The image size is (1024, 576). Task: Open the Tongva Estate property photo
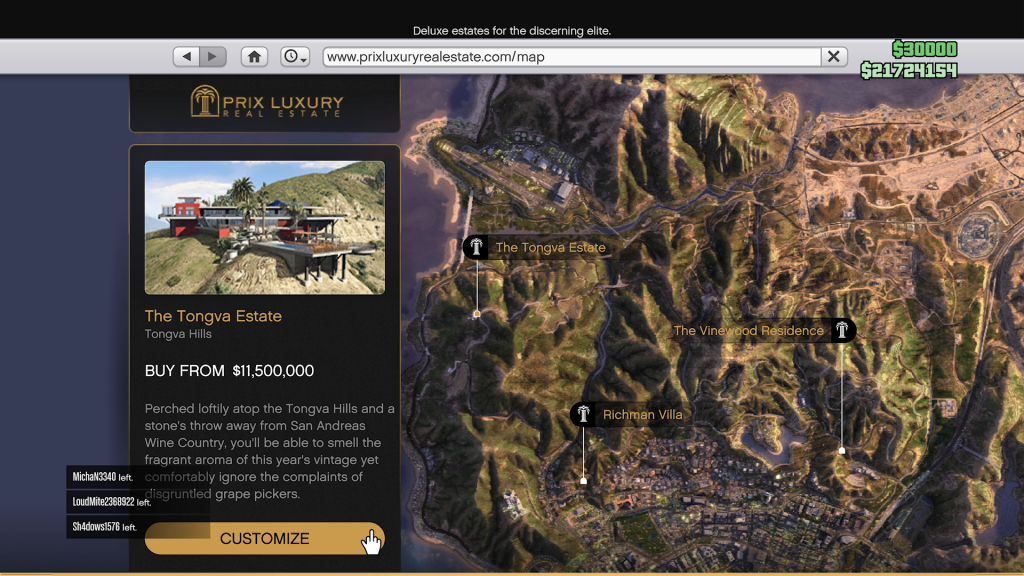(265, 228)
